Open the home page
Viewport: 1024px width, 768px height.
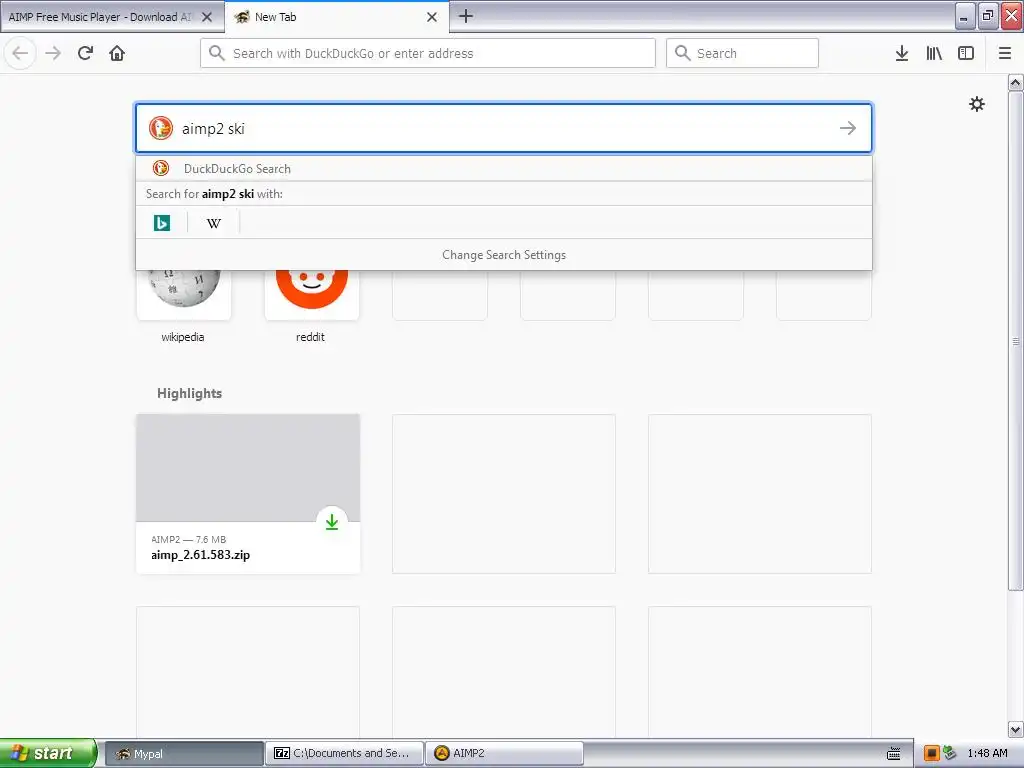point(117,53)
